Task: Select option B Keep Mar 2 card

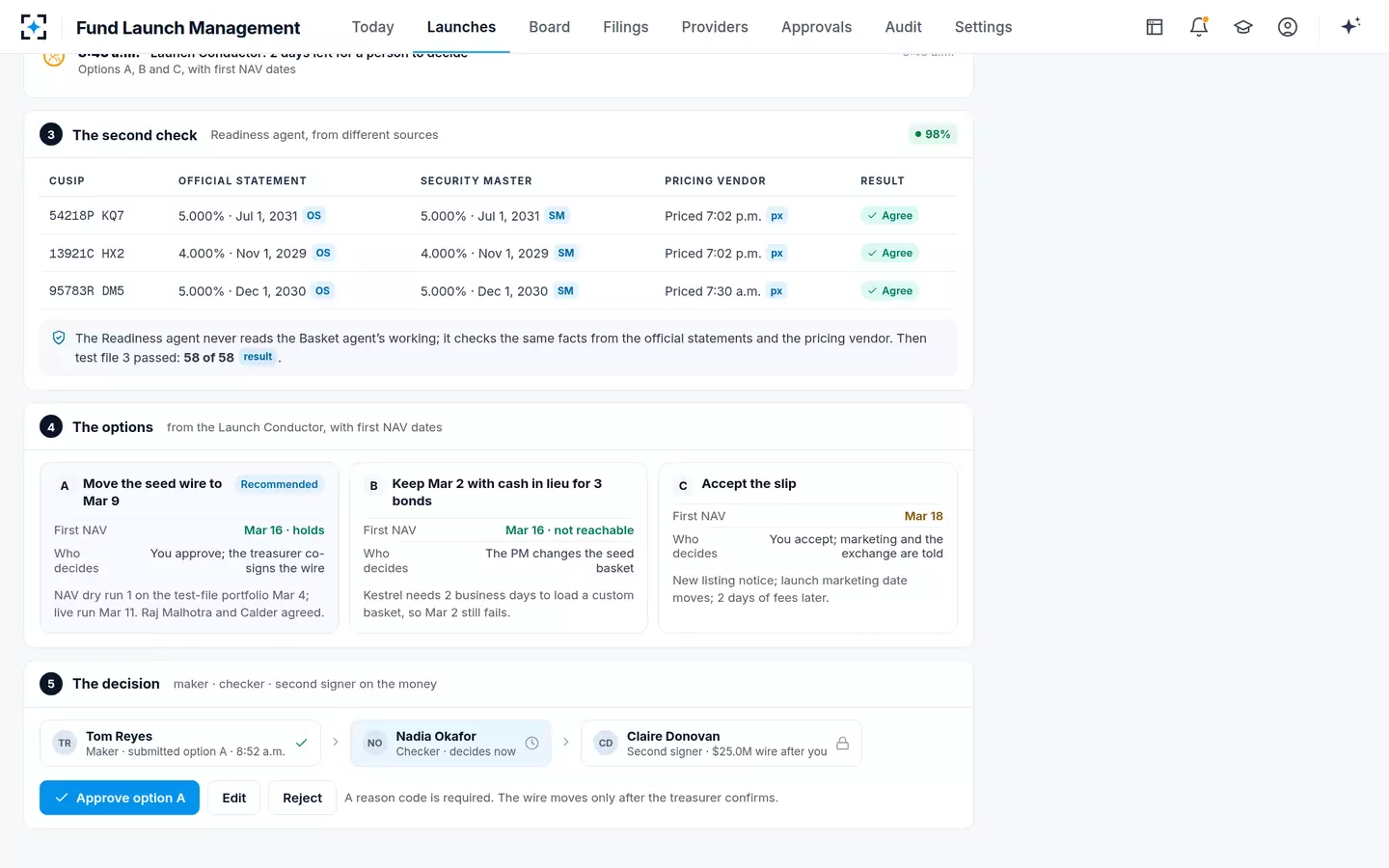Action: [x=498, y=548]
